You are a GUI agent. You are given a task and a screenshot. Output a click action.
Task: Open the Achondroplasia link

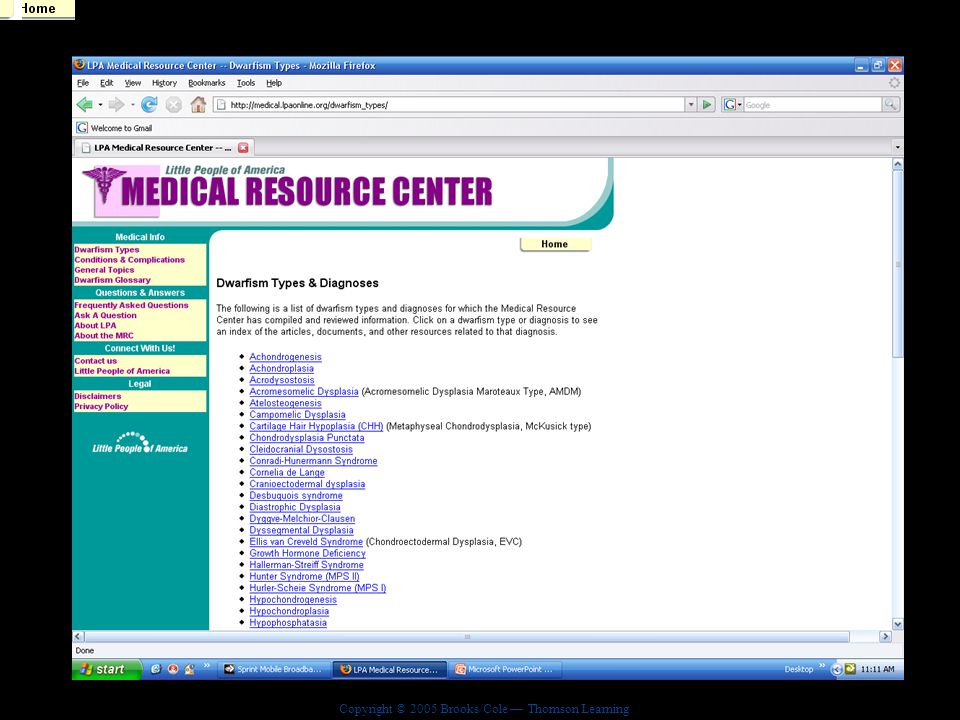(282, 369)
